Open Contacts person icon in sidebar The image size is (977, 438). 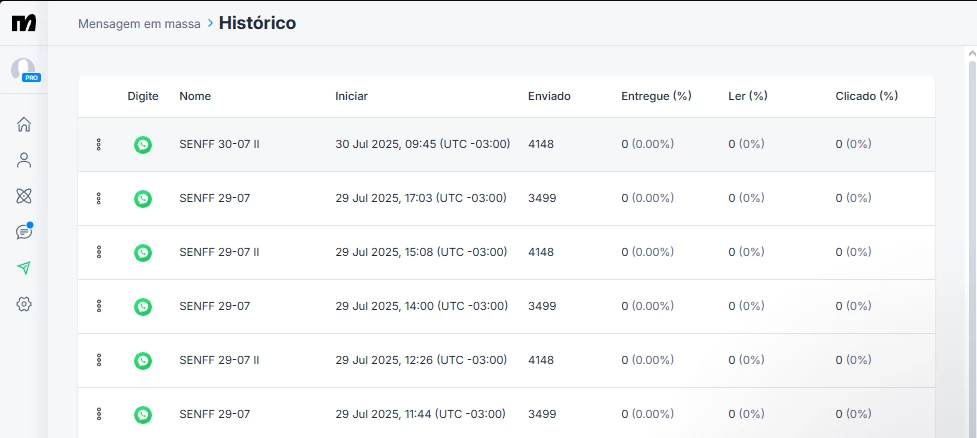click(x=24, y=160)
